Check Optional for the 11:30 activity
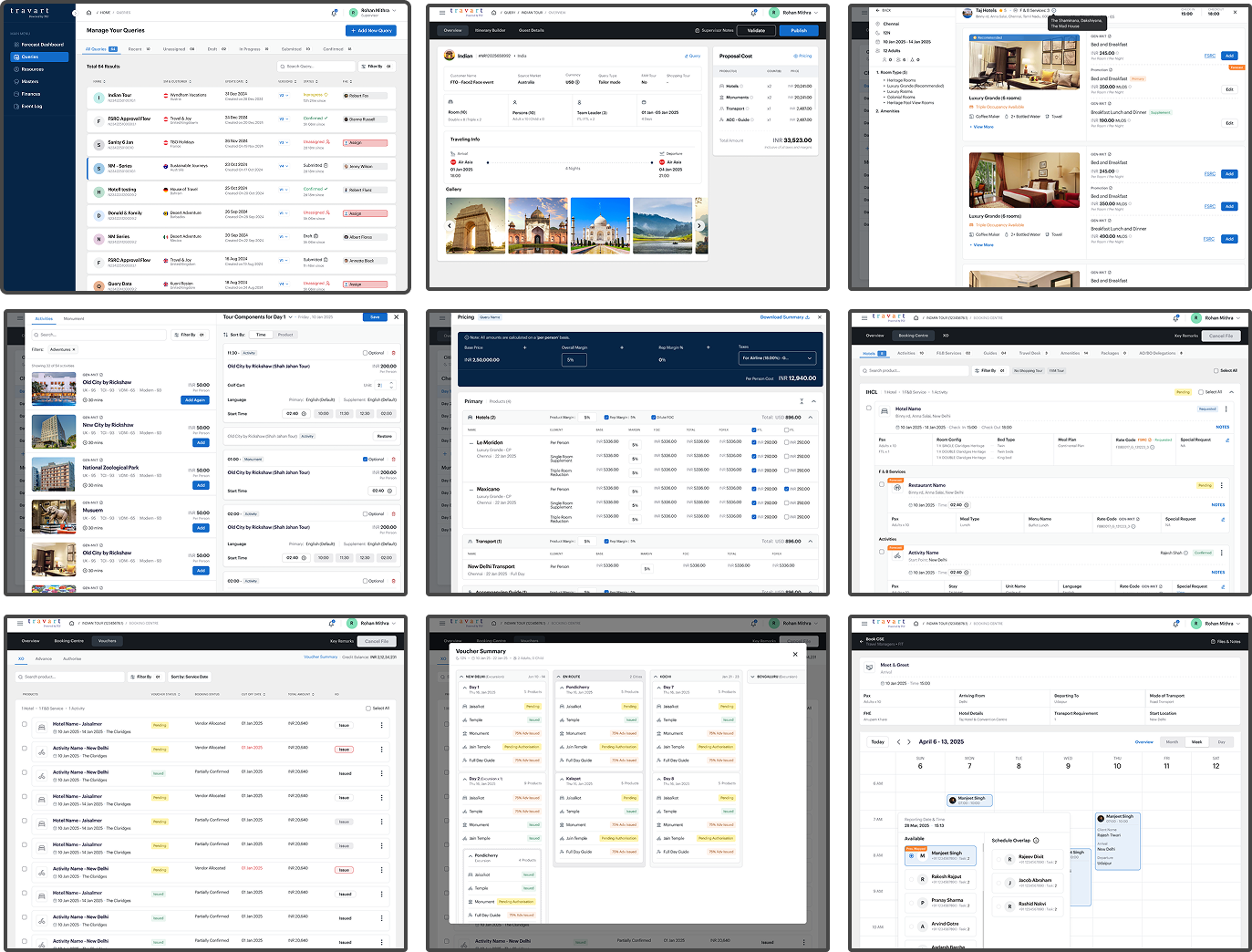This screenshot has width=1252, height=952. click(x=365, y=353)
